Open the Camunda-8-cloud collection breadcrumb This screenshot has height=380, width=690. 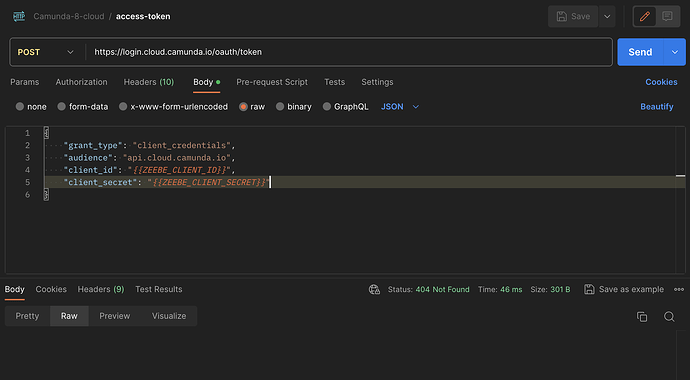[x=69, y=16]
